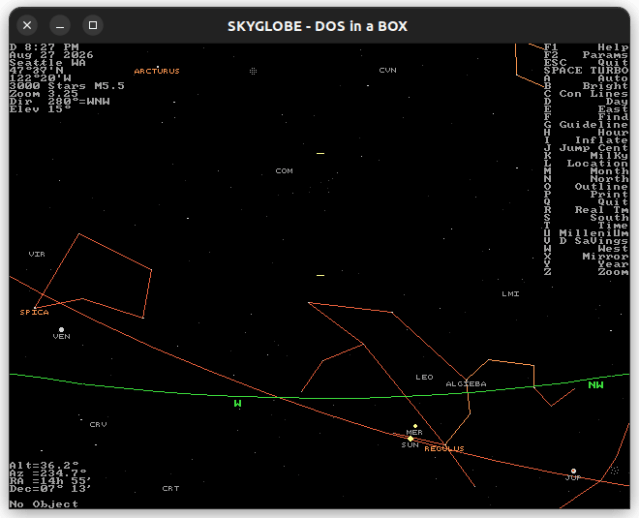Activate SPACE TURBO command
Viewport: 639px width, 518px height.
[x=586, y=71]
